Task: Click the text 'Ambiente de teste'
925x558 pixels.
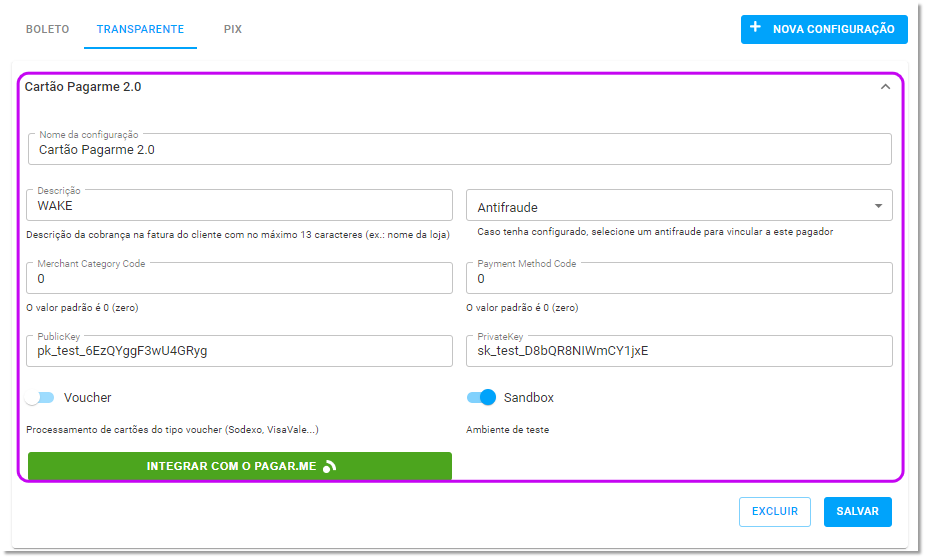Action: (x=507, y=429)
